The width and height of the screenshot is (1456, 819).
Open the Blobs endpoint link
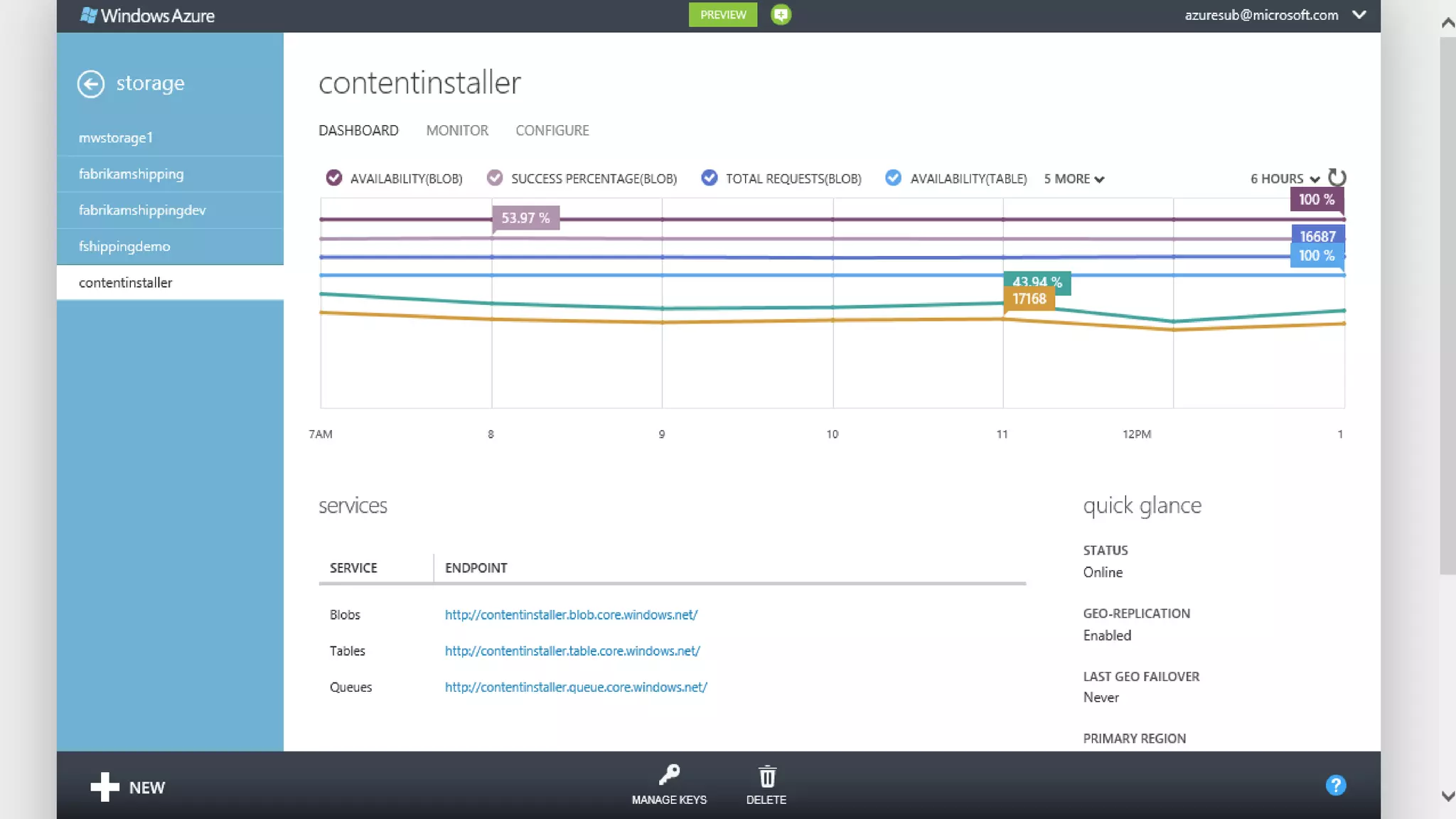point(571,615)
